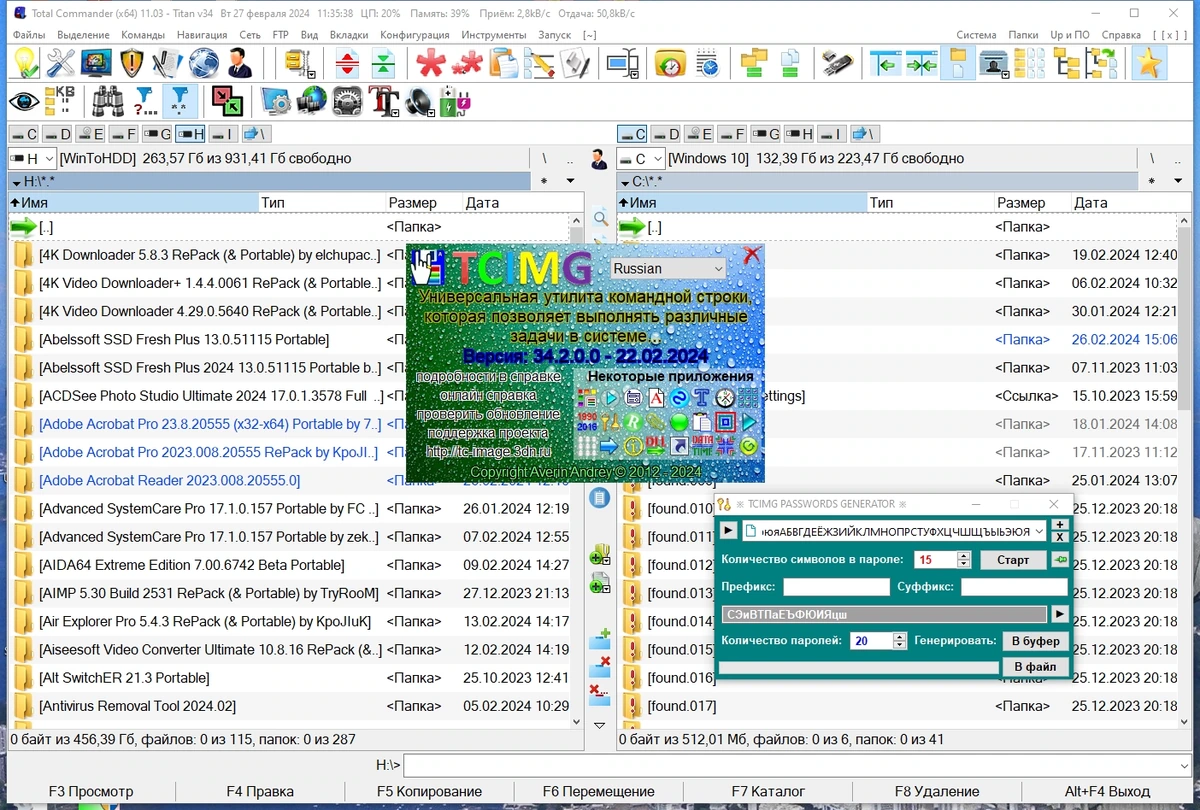The height and width of the screenshot is (810, 1200).
Task: Click the В буфер button
Action: [1036, 641]
